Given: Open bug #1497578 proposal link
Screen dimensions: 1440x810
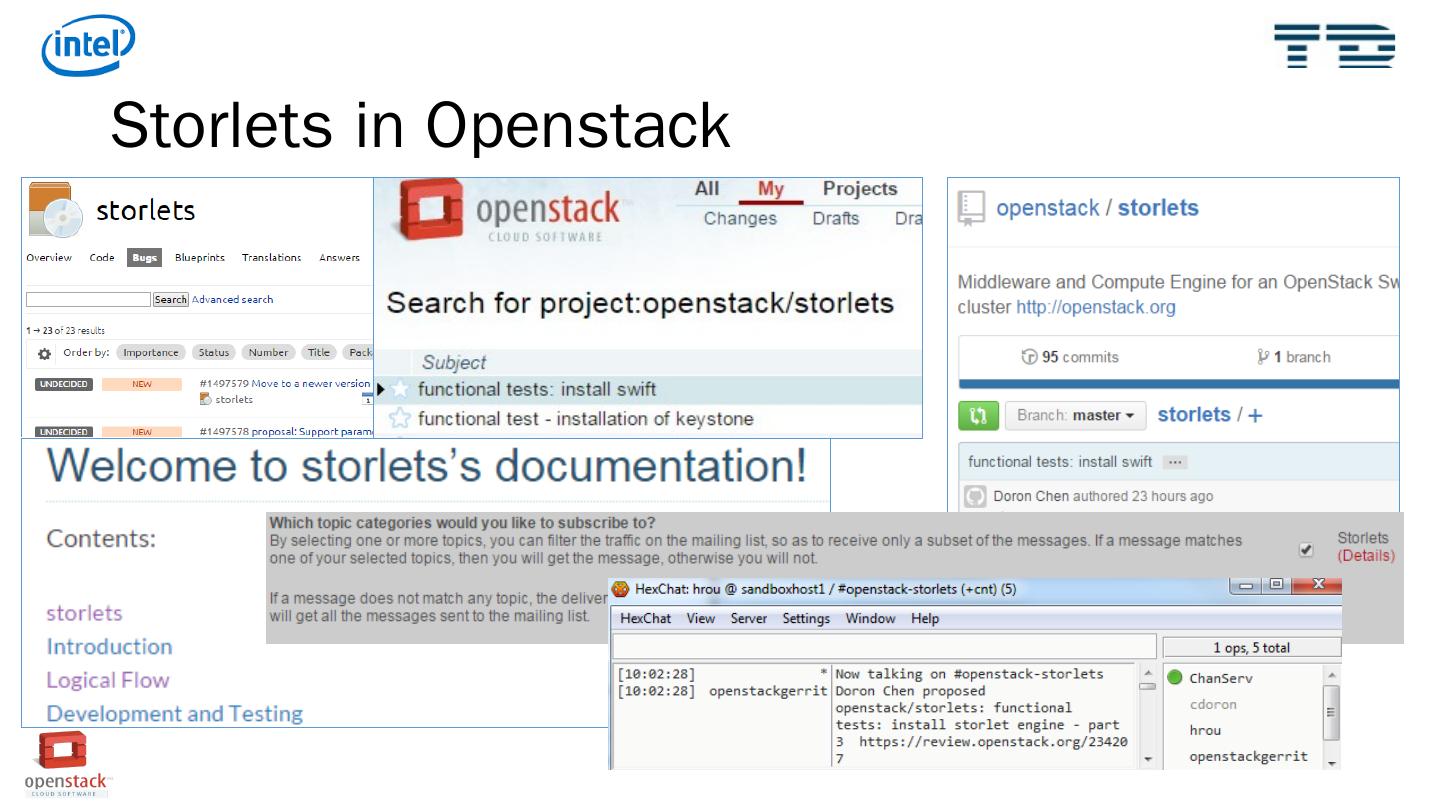Looking at the screenshot, I should [x=285, y=432].
